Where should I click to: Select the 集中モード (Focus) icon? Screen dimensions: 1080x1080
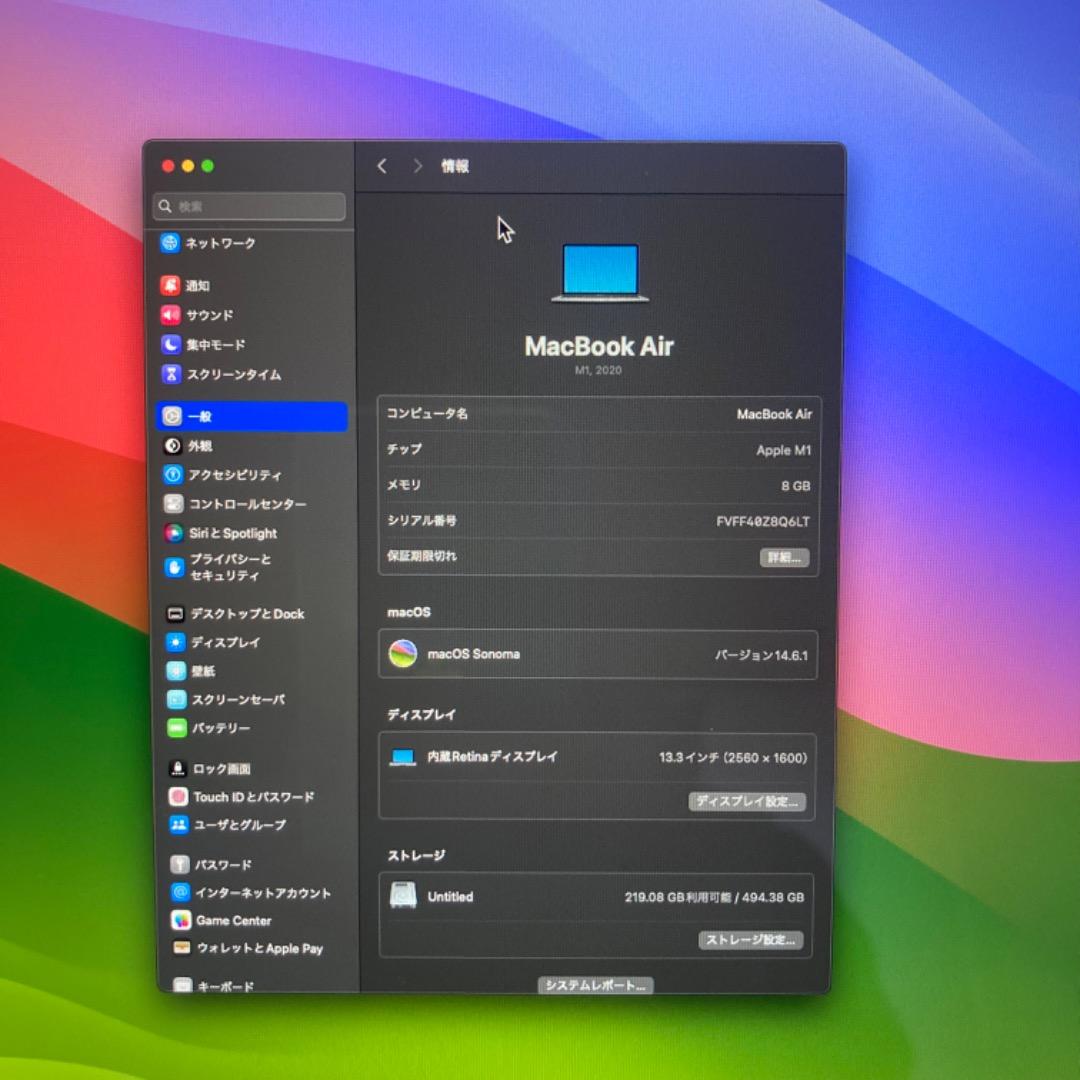pyautogui.click(x=170, y=345)
